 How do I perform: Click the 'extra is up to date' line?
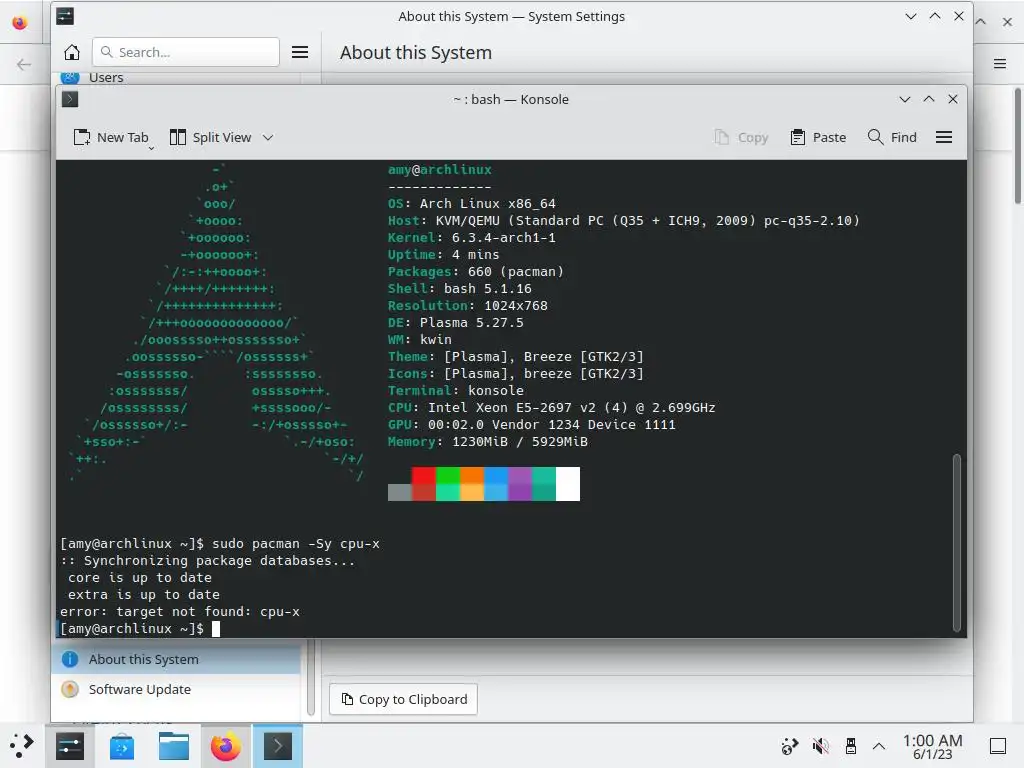[x=144, y=595]
